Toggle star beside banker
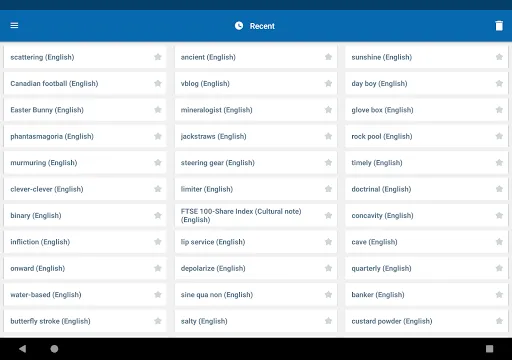 [x=499, y=295]
